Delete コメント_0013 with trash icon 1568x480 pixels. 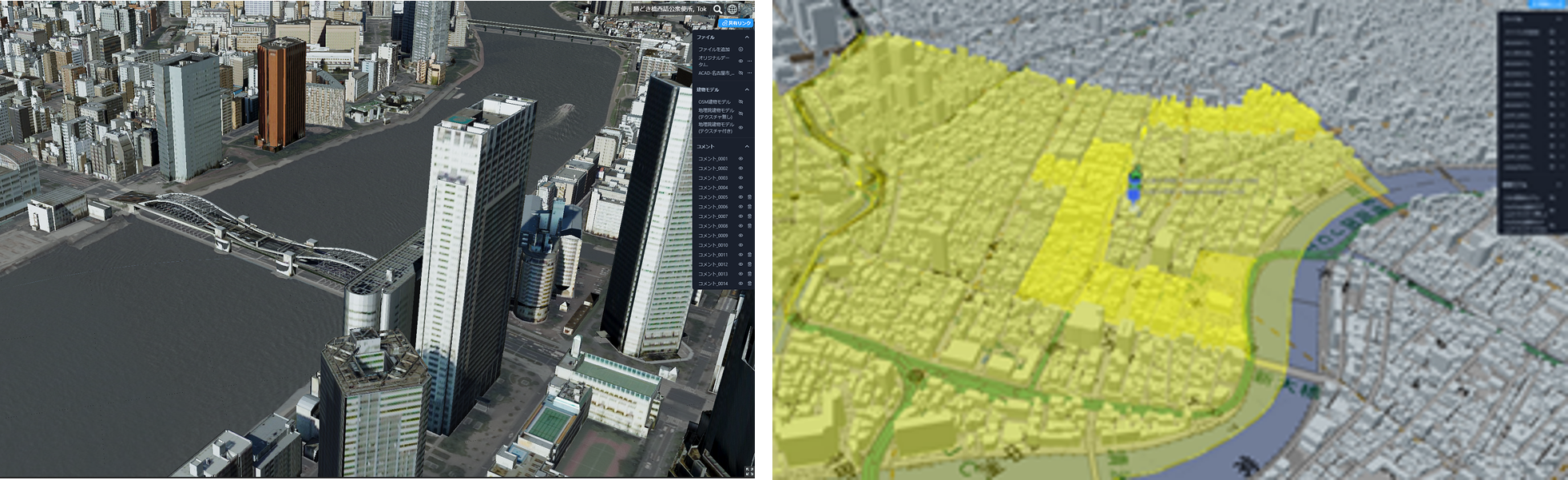(749, 274)
